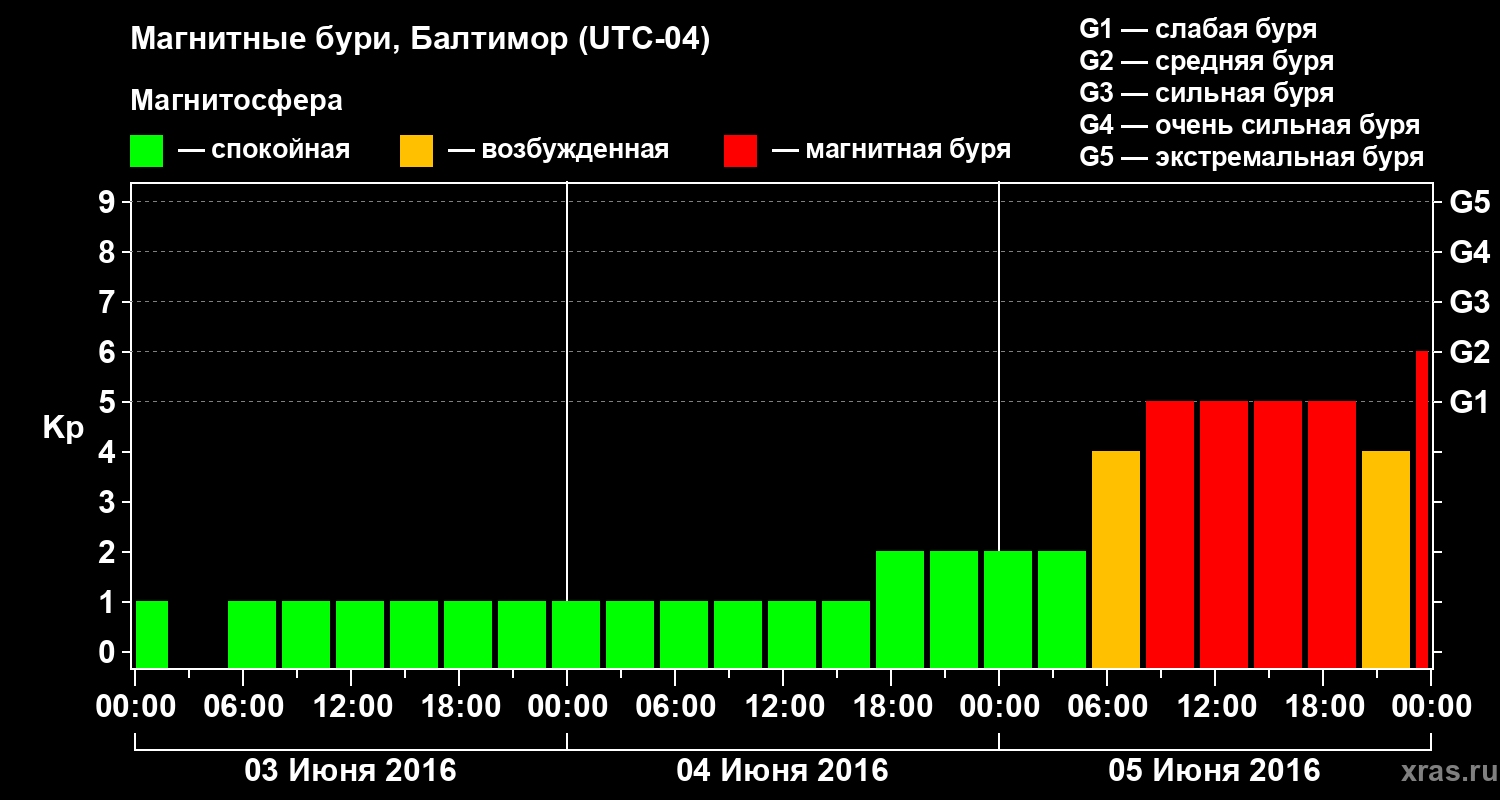Click the 'G1' right-axis label
Image resolution: width=1500 pixels, height=800 pixels.
point(1469,402)
